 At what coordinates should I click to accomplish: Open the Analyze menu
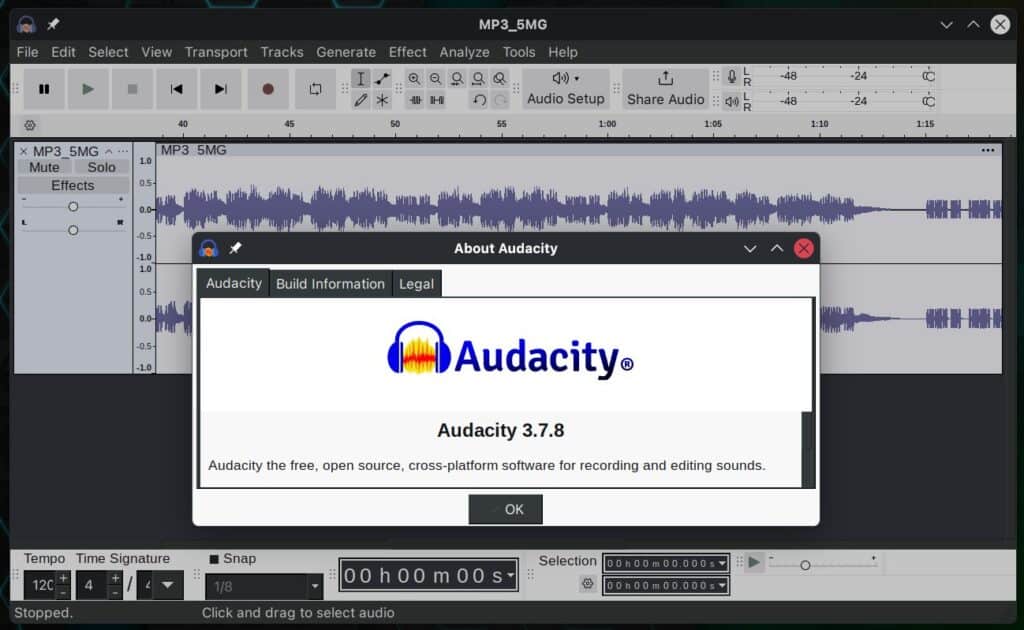pos(464,52)
